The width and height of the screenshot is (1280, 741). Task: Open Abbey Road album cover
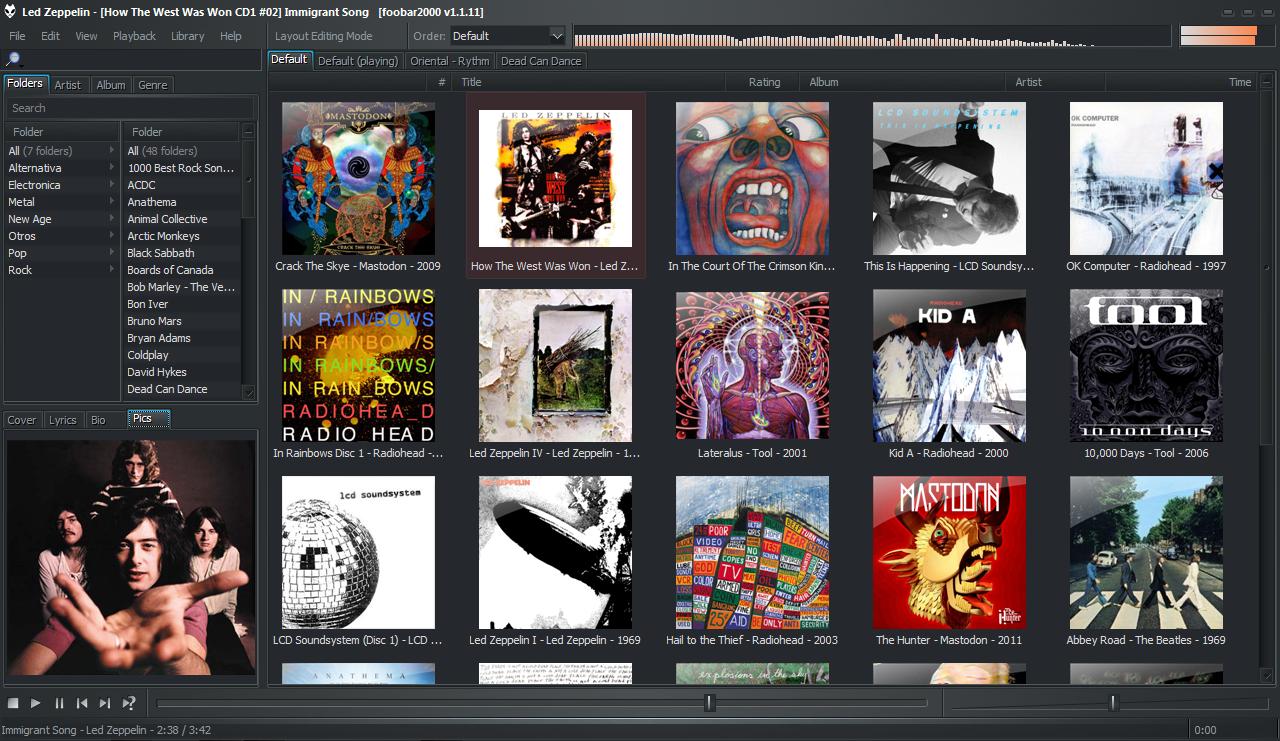coord(1146,552)
